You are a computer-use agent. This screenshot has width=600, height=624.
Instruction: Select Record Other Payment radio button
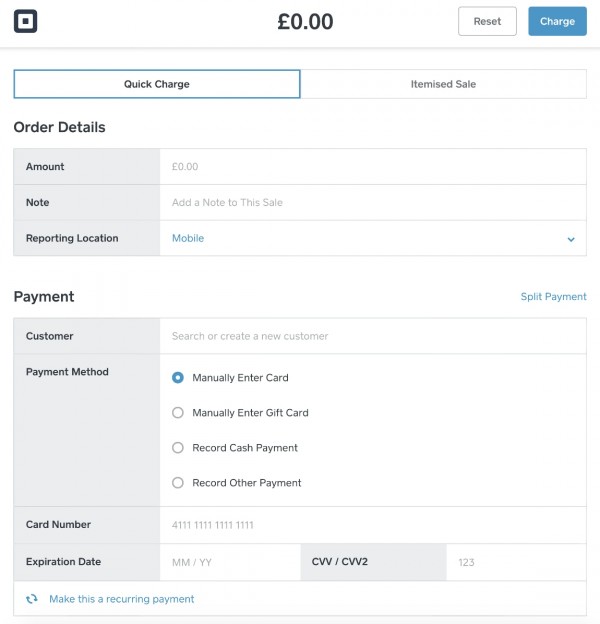tap(178, 483)
